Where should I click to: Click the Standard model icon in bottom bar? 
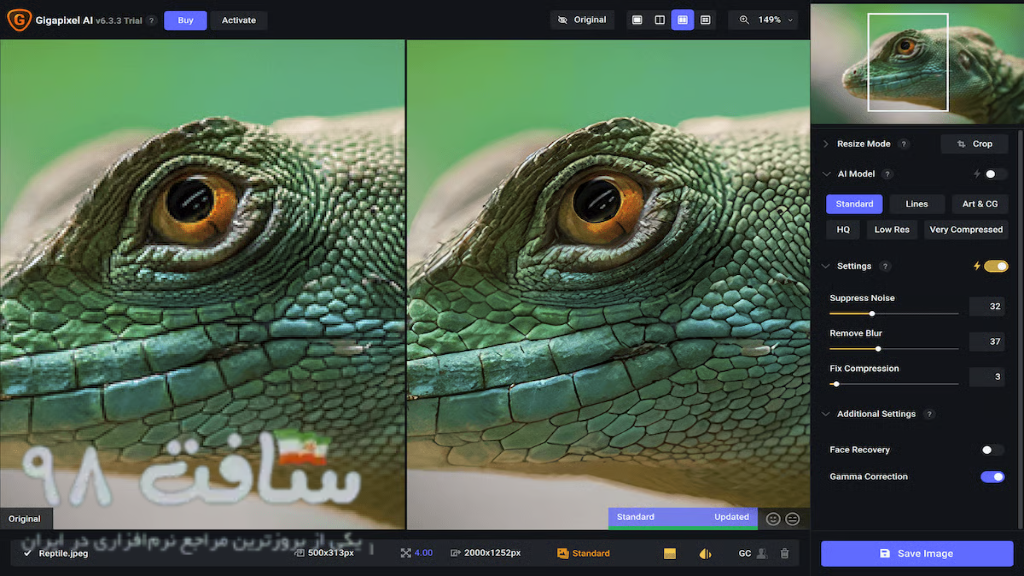562,553
